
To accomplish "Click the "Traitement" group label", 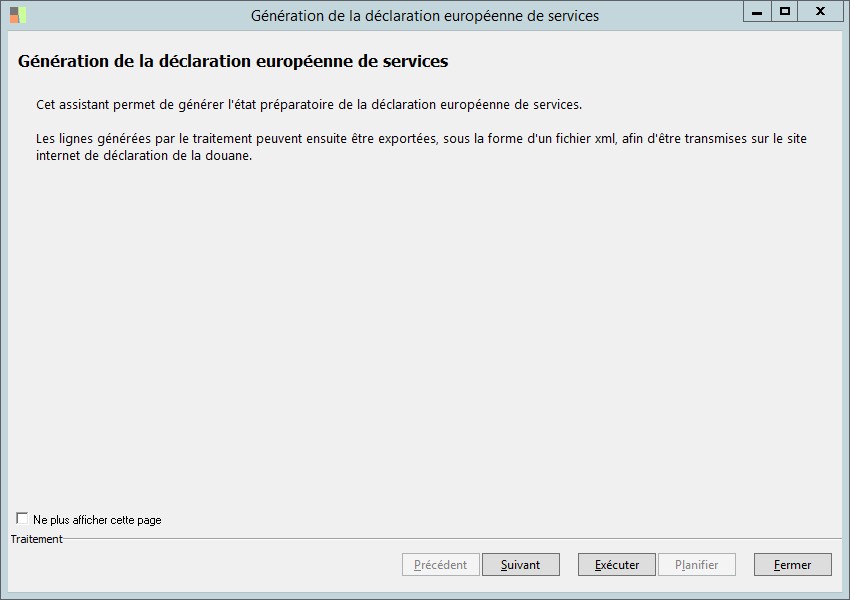I will [37, 539].
